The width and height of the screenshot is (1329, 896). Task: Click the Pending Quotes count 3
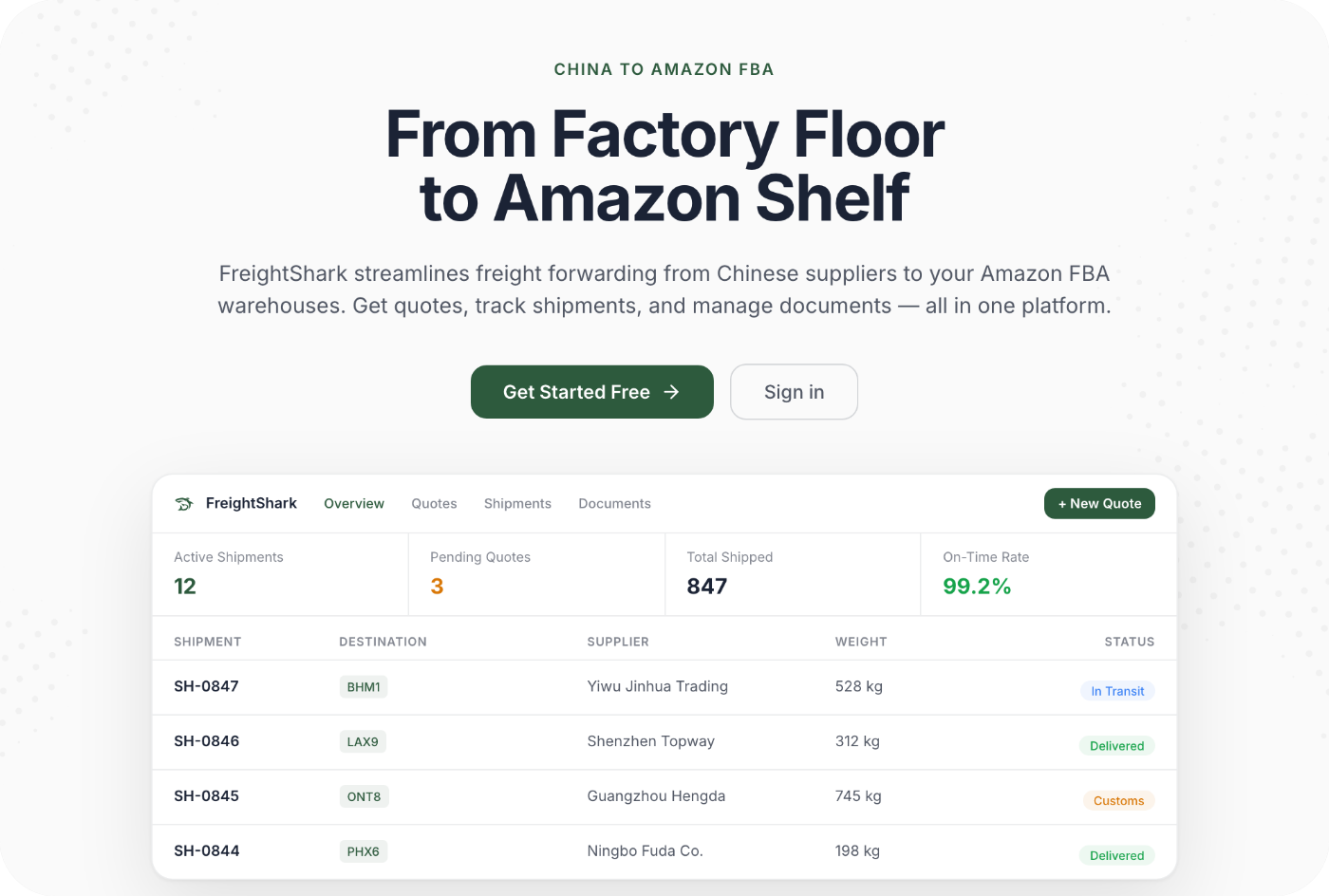(x=437, y=587)
